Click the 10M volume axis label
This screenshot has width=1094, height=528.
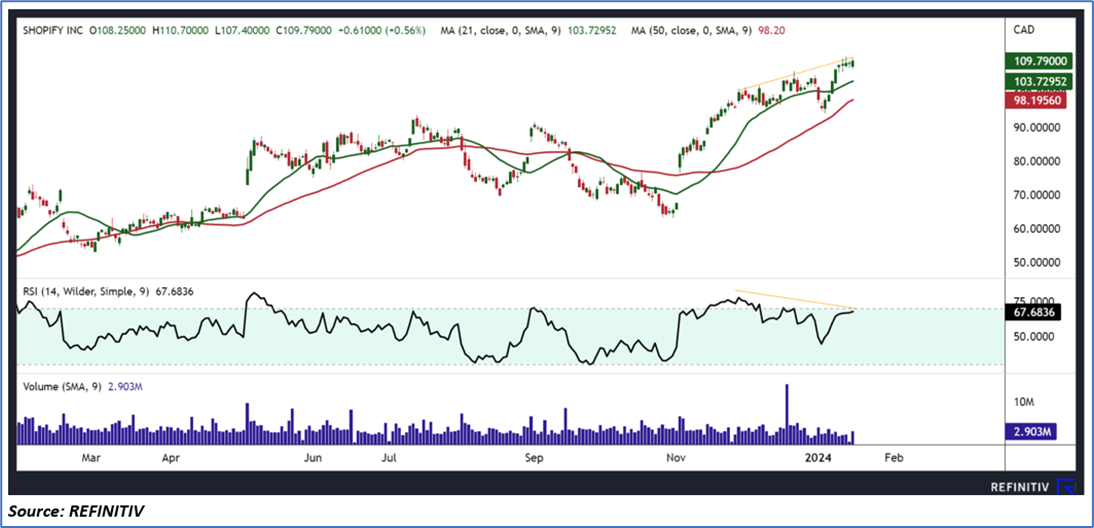click(x=1024, y=402)
